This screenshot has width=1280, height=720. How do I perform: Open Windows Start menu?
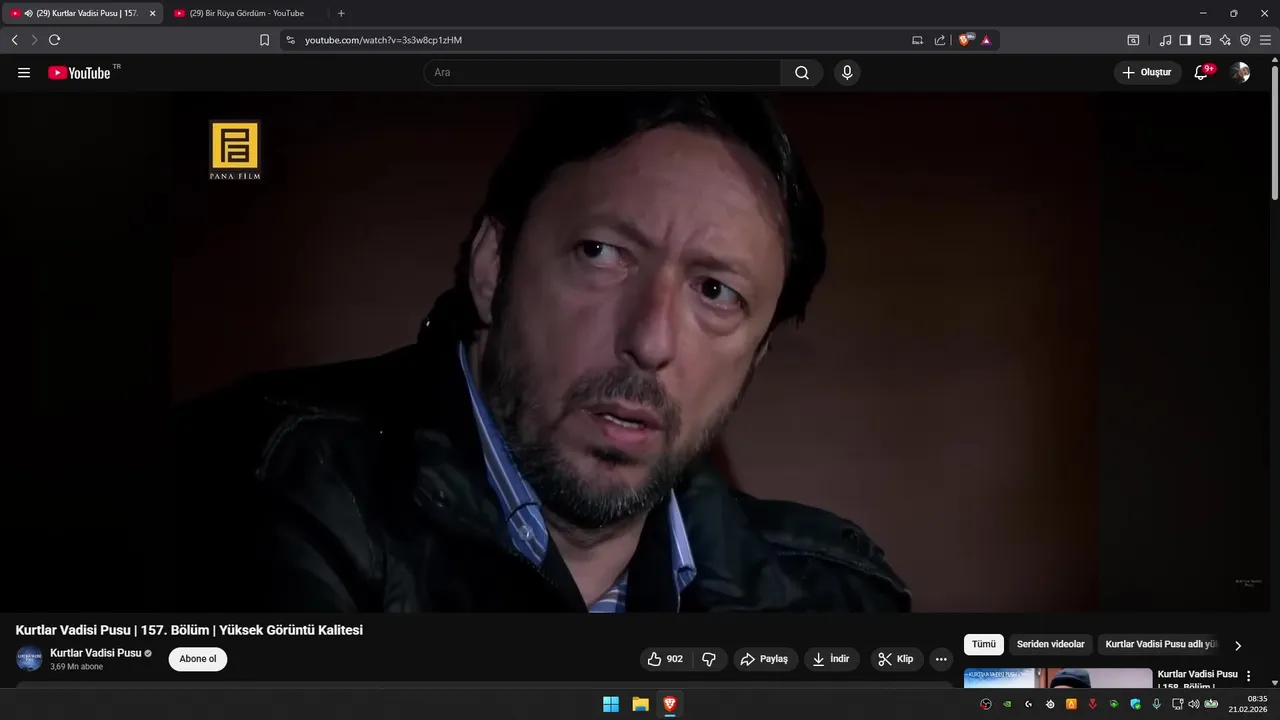tap(610, 704)
